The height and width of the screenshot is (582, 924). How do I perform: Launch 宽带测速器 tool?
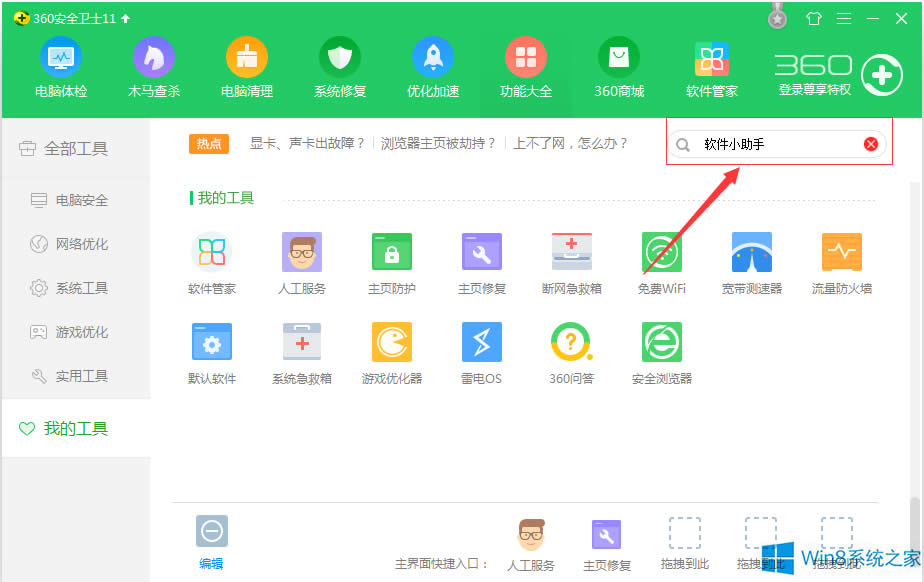click(752, 263)
